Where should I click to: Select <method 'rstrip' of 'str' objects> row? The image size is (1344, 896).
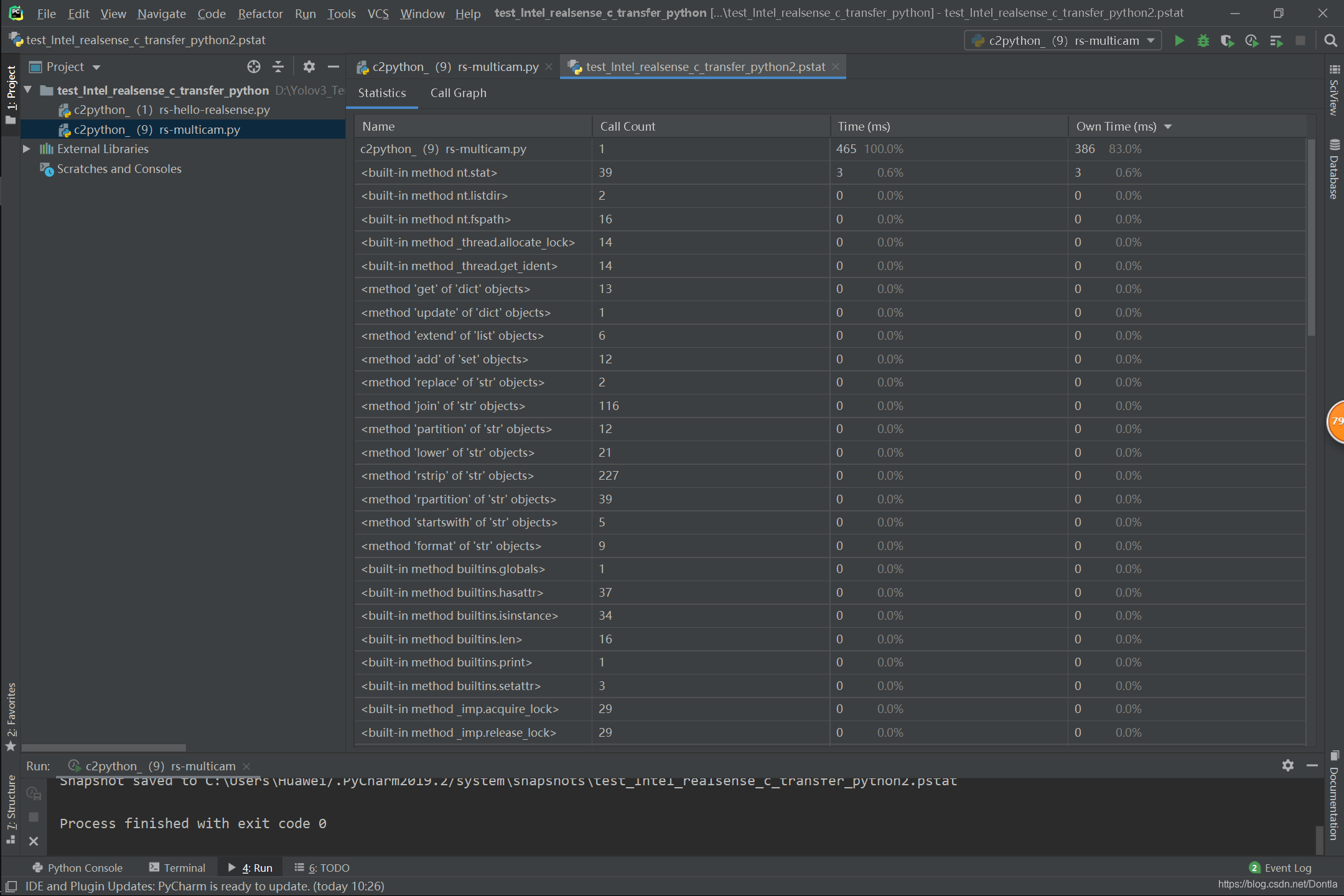830,475
